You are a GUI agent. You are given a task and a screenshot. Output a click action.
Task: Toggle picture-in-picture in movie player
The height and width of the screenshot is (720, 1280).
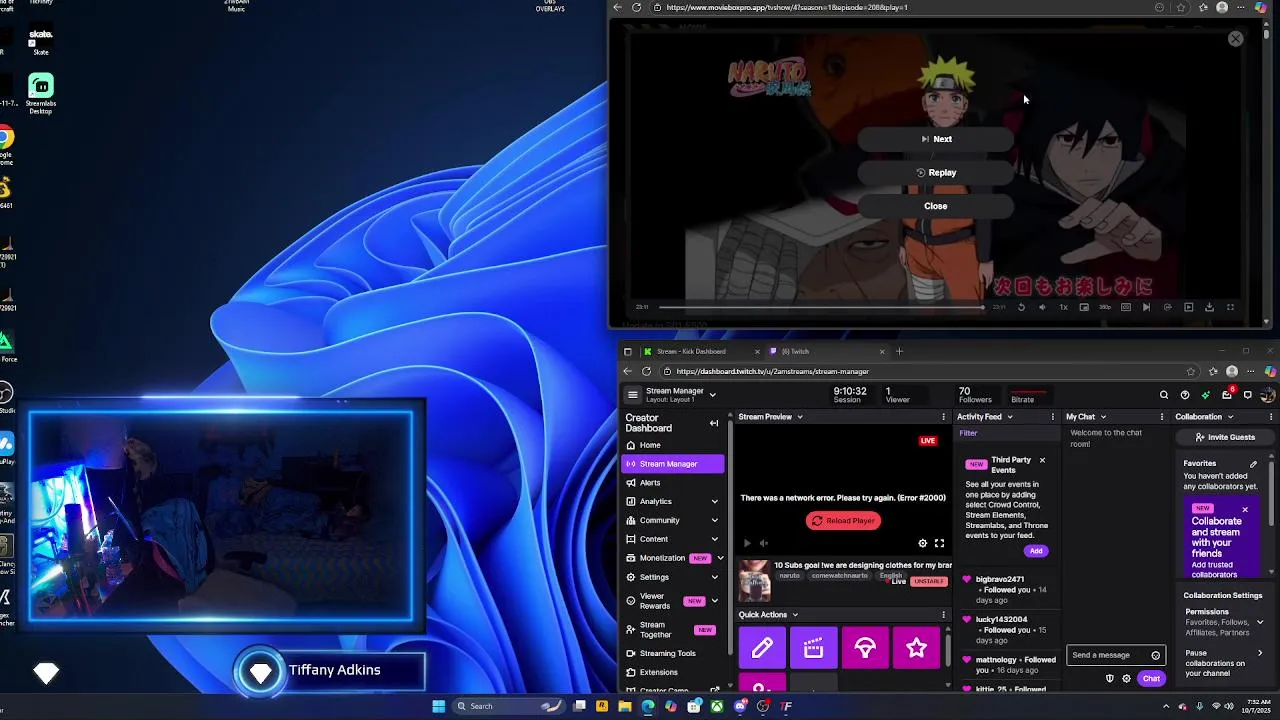1084,307
